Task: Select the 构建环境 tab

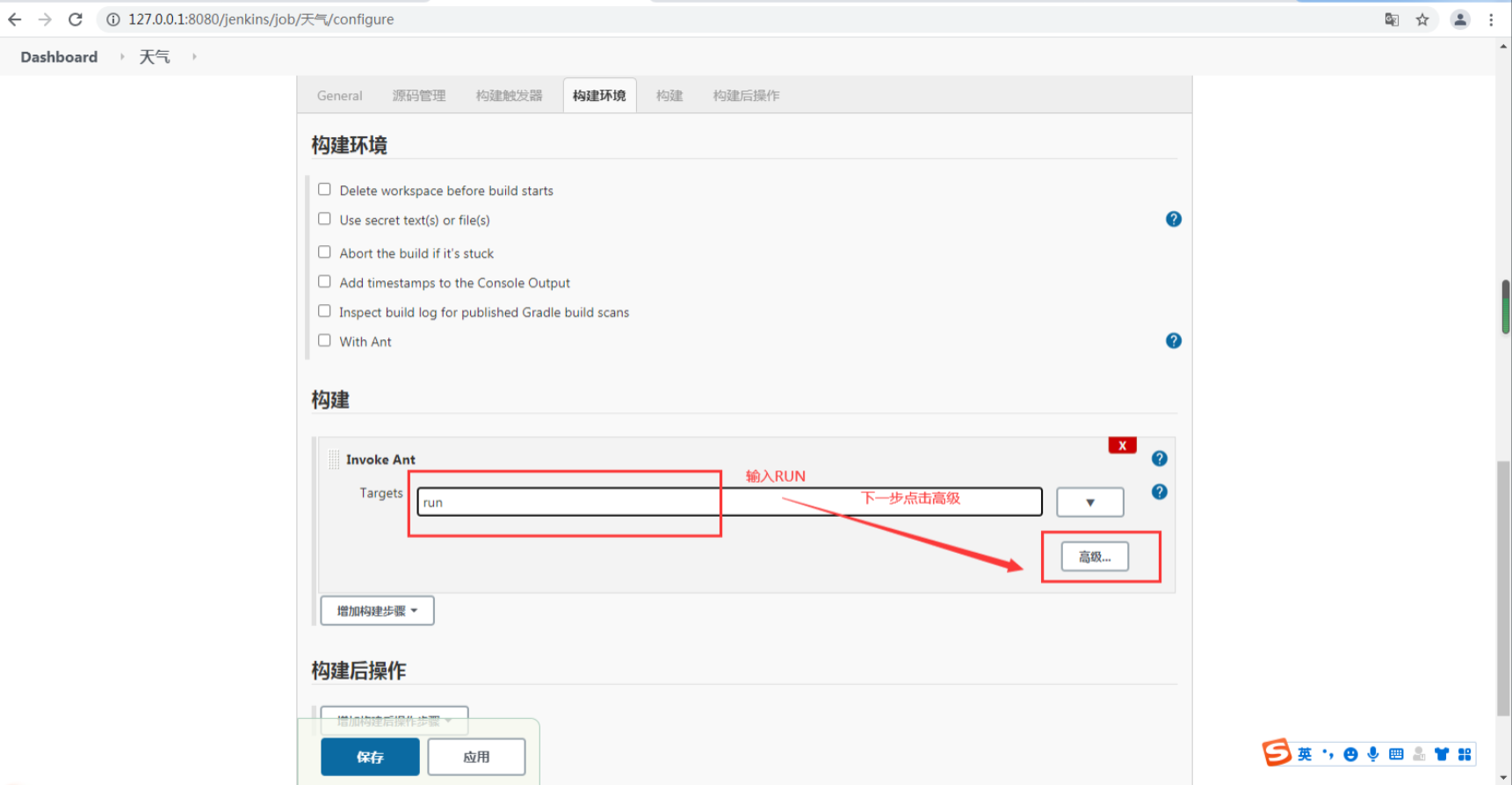Action: [599, 96]
